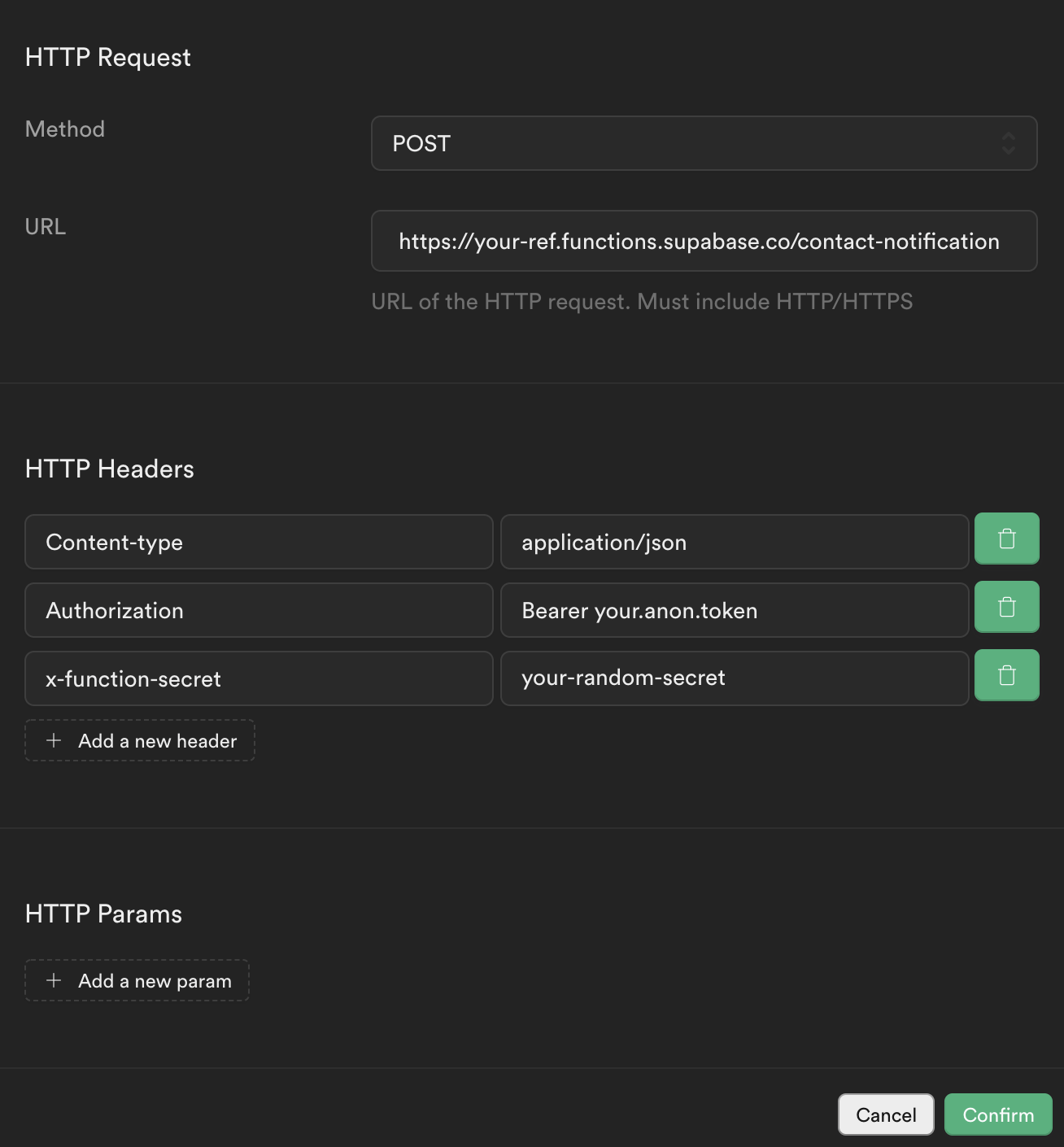The image size is (1064, 1147).
Task: Click the HTTP Headers section heading
Action: click(110, 469)
